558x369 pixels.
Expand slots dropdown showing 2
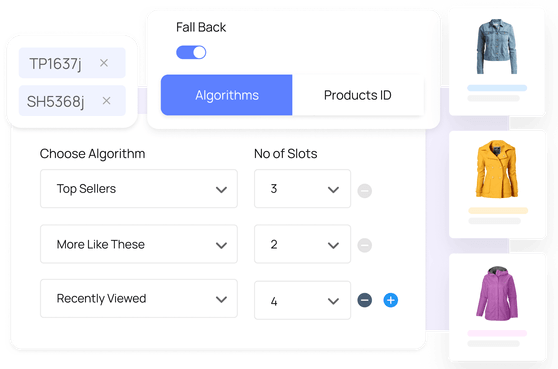pos(302,244)
